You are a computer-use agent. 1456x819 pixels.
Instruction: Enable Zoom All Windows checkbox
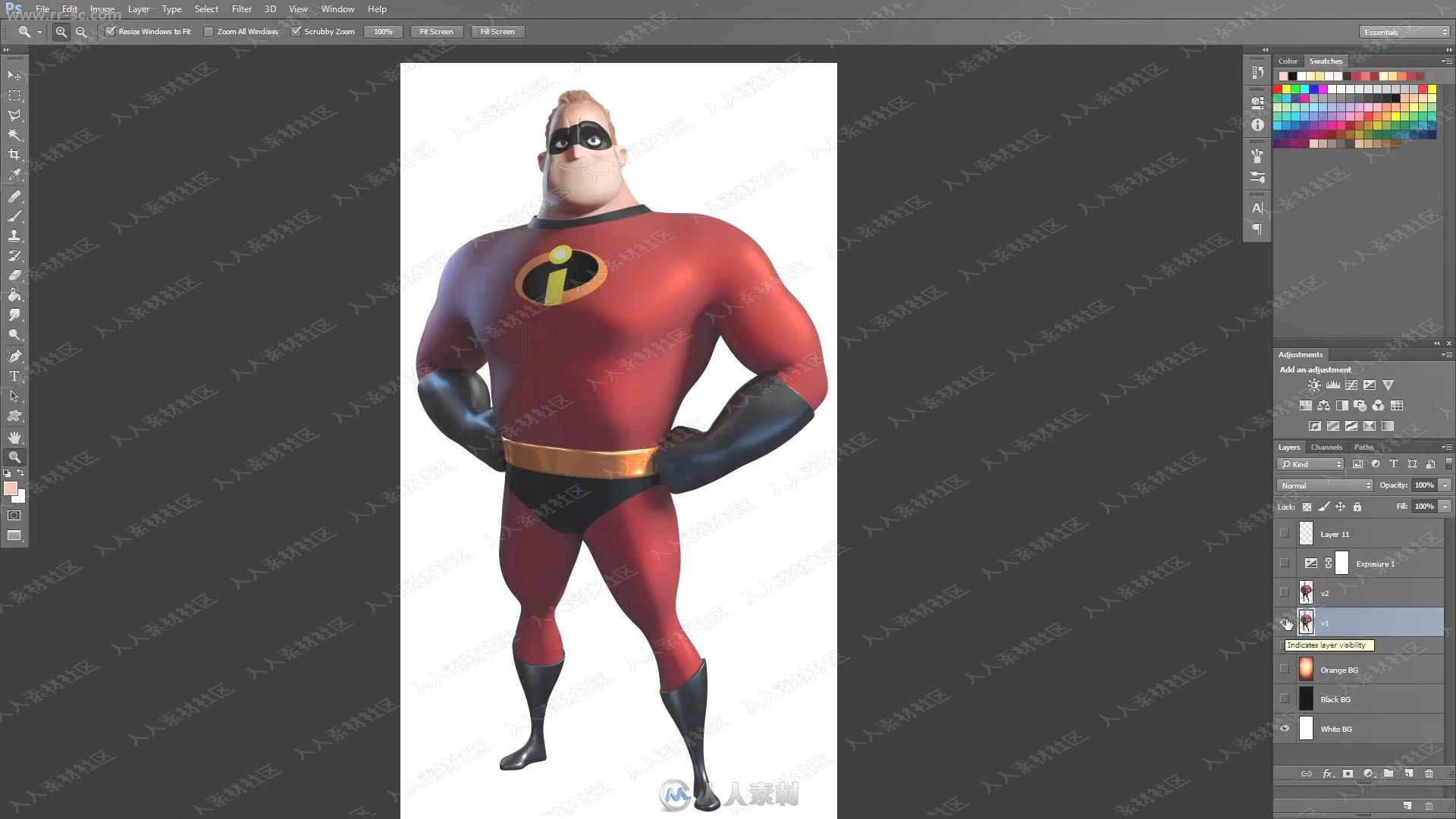pyautogui.click(x=209, y=32)
